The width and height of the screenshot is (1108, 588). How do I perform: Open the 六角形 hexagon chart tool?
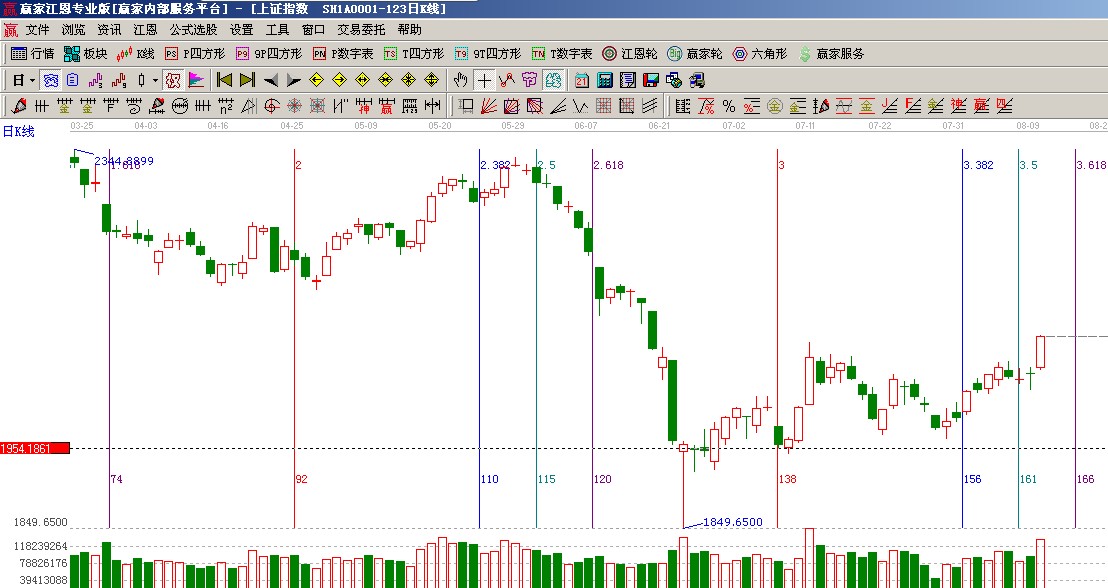tap(760, 54)
